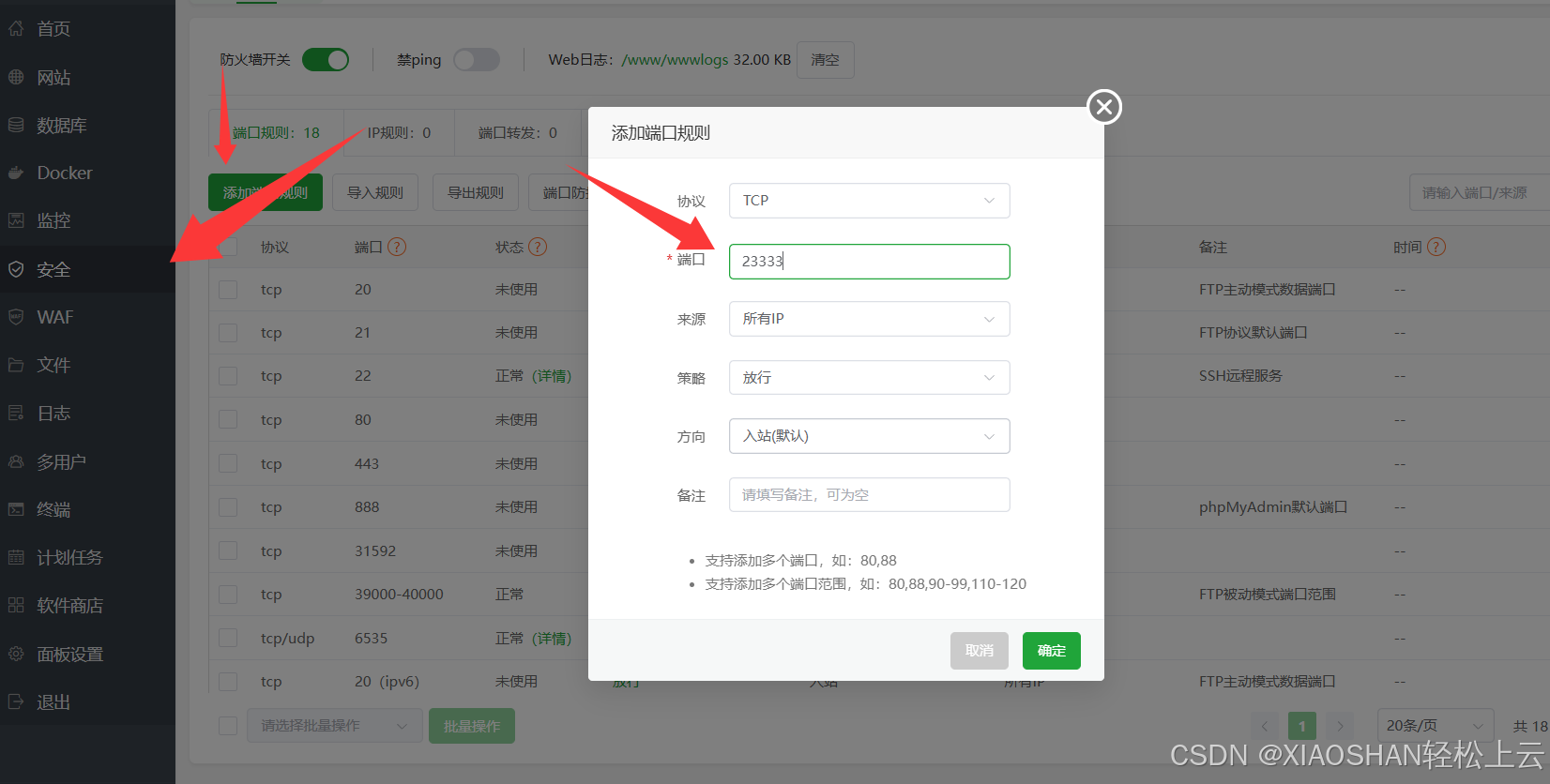Viewport: 1550px width, 784px height.
Task: Switch to the 端口转发 tab
Action: point(518,133)
